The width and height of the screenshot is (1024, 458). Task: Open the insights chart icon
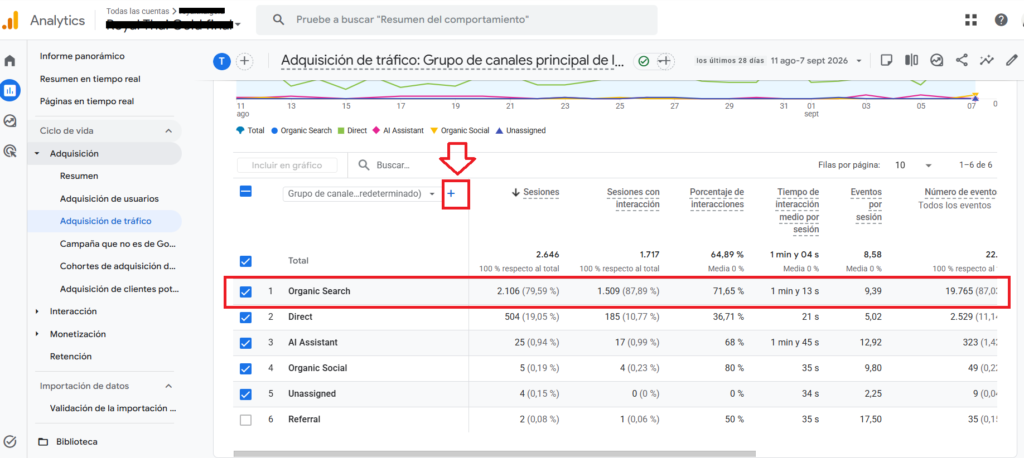[x=936, y=61]
